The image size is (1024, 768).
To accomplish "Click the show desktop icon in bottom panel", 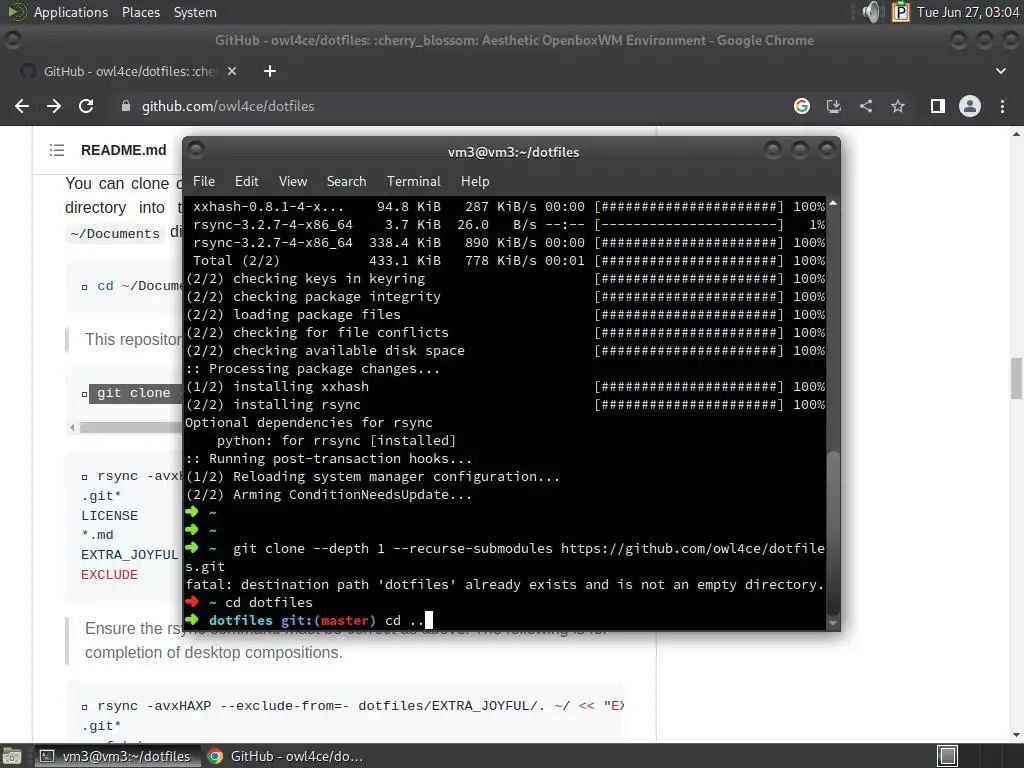I will [12, 756].
